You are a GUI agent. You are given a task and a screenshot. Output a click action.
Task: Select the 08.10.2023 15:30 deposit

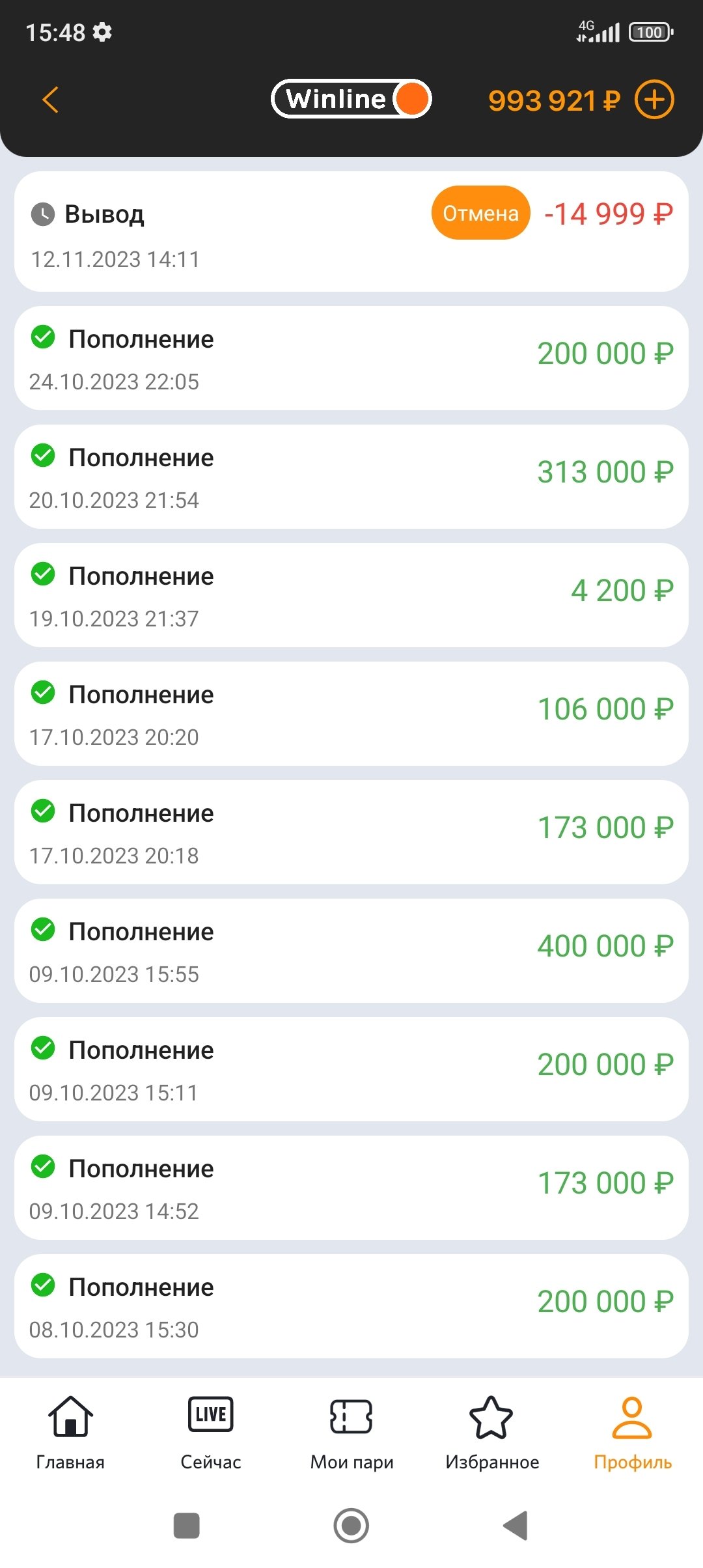coord(351,1306)
